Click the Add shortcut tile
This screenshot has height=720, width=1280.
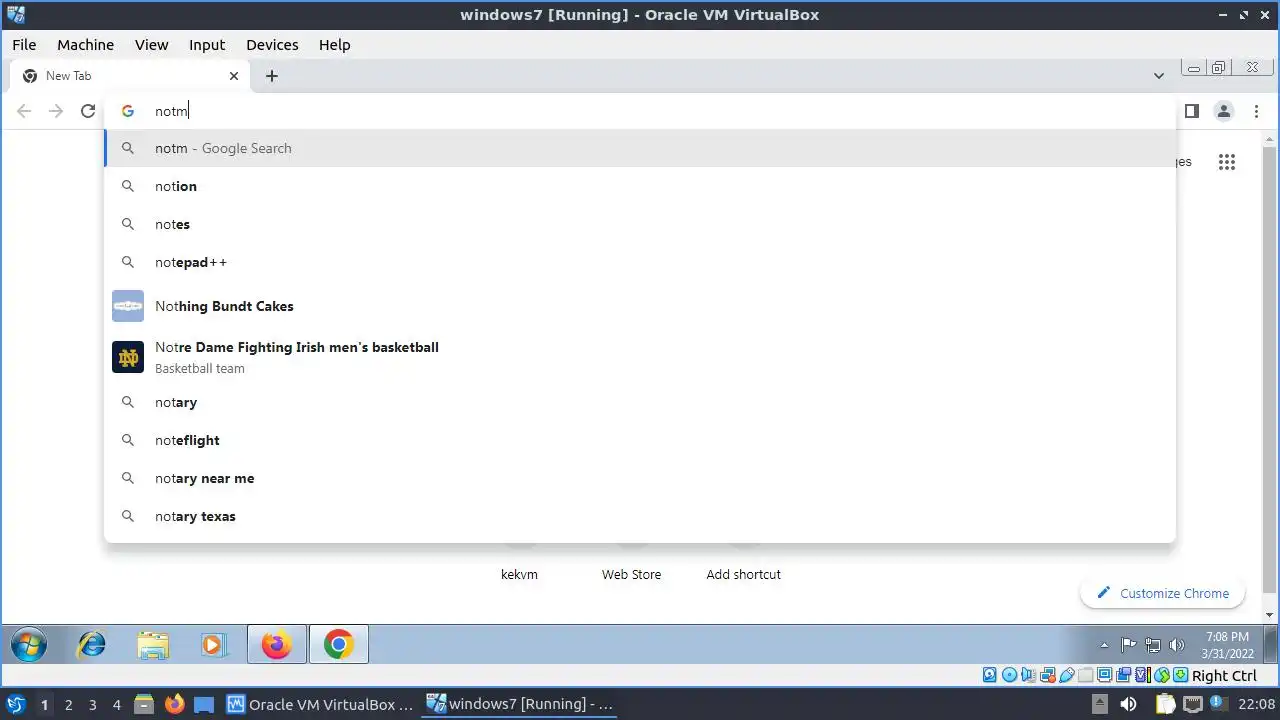point(743,574)
